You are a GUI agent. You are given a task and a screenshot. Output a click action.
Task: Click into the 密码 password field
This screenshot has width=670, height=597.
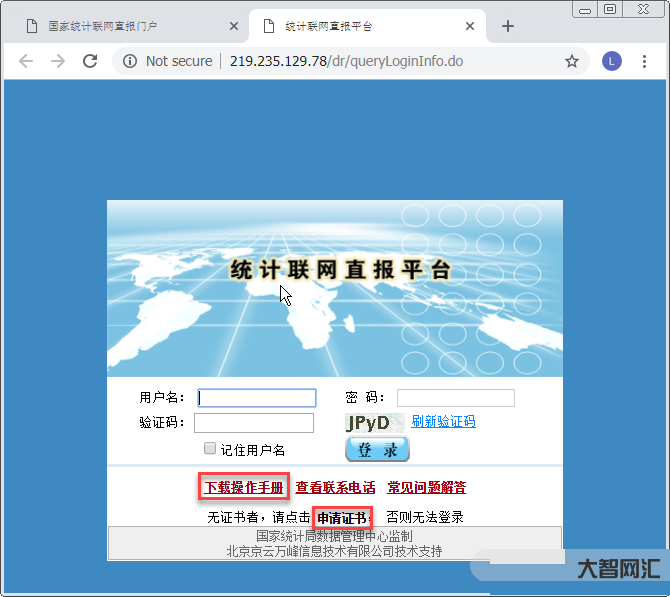[455, 398]
